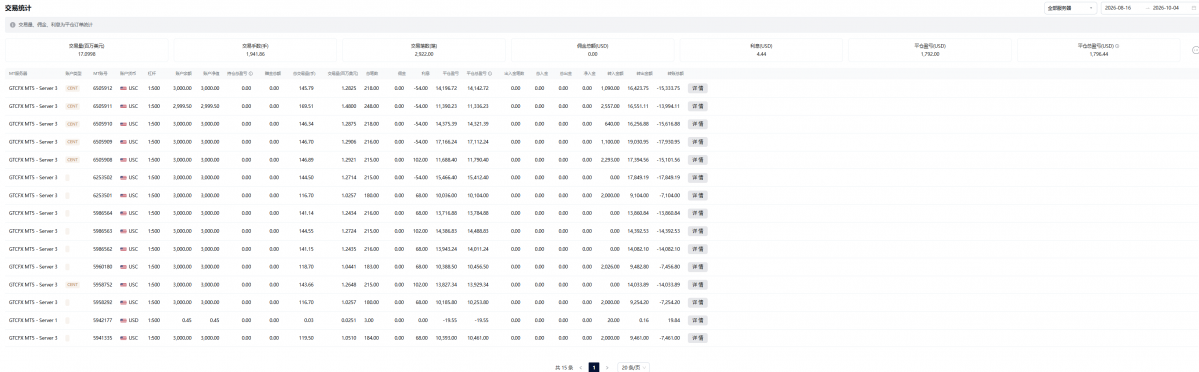The width and height of the screenshot is (1199, 372).
Task: Click the US flag icon for account 5986562
Action: (x=123, y=249)
